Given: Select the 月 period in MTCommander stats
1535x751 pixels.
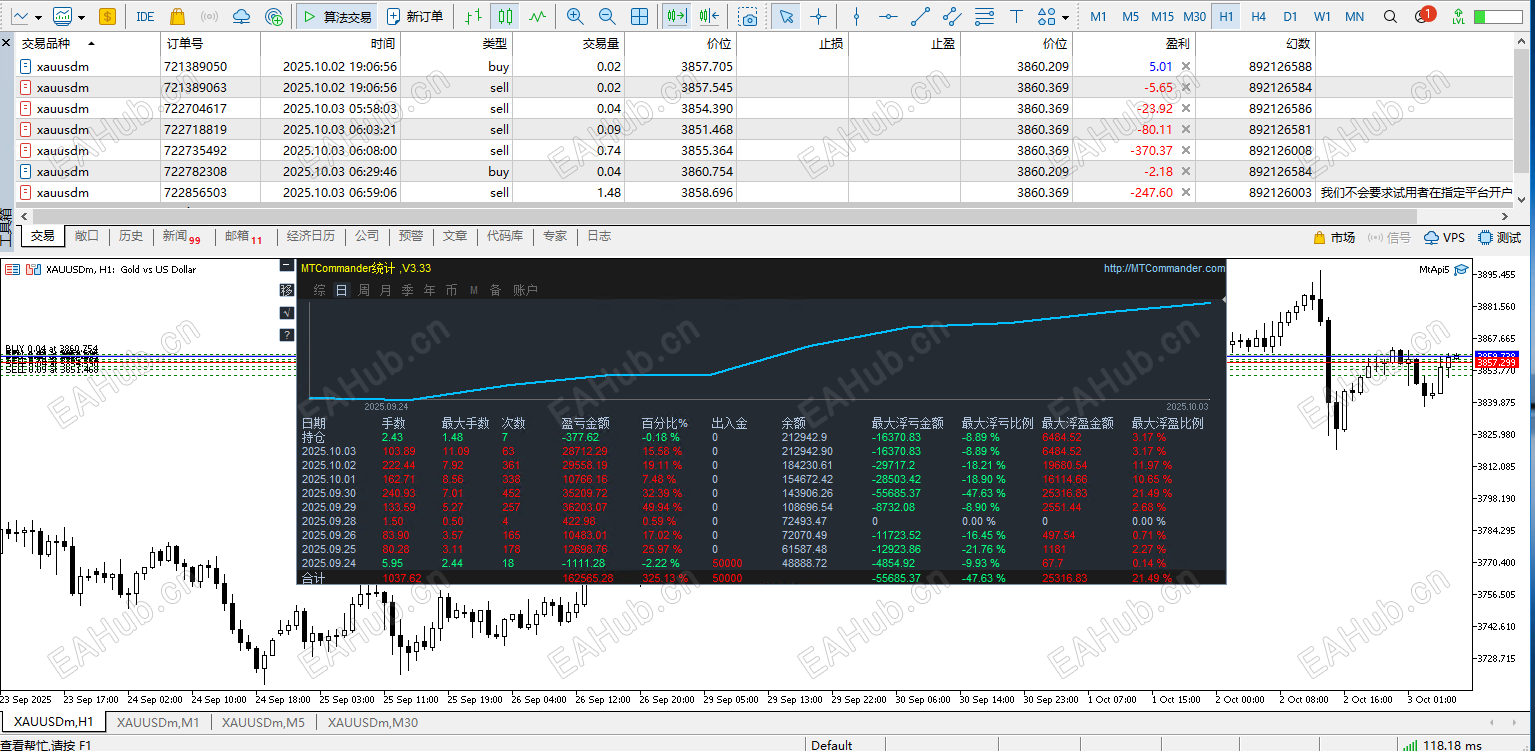Looking at the screenshot, I should click(x=386, y=290).
